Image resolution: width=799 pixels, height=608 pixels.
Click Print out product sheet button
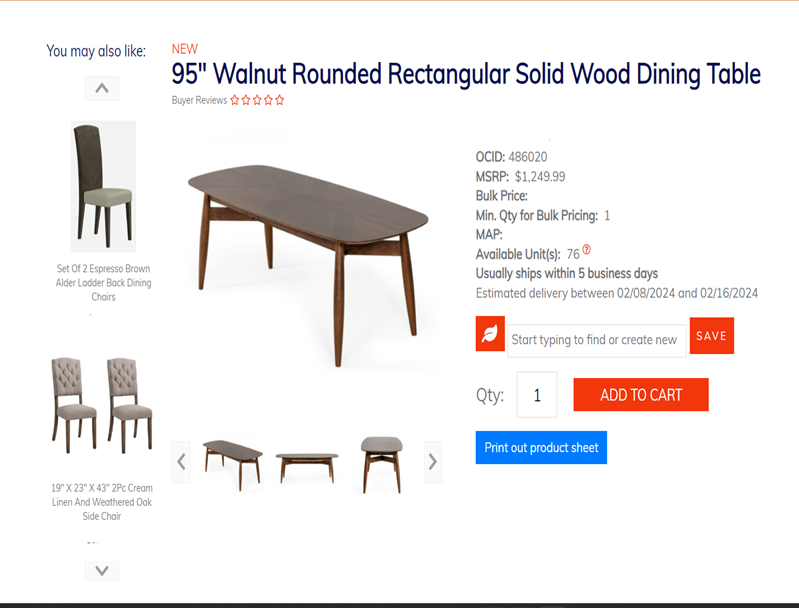tap(541, 447)
